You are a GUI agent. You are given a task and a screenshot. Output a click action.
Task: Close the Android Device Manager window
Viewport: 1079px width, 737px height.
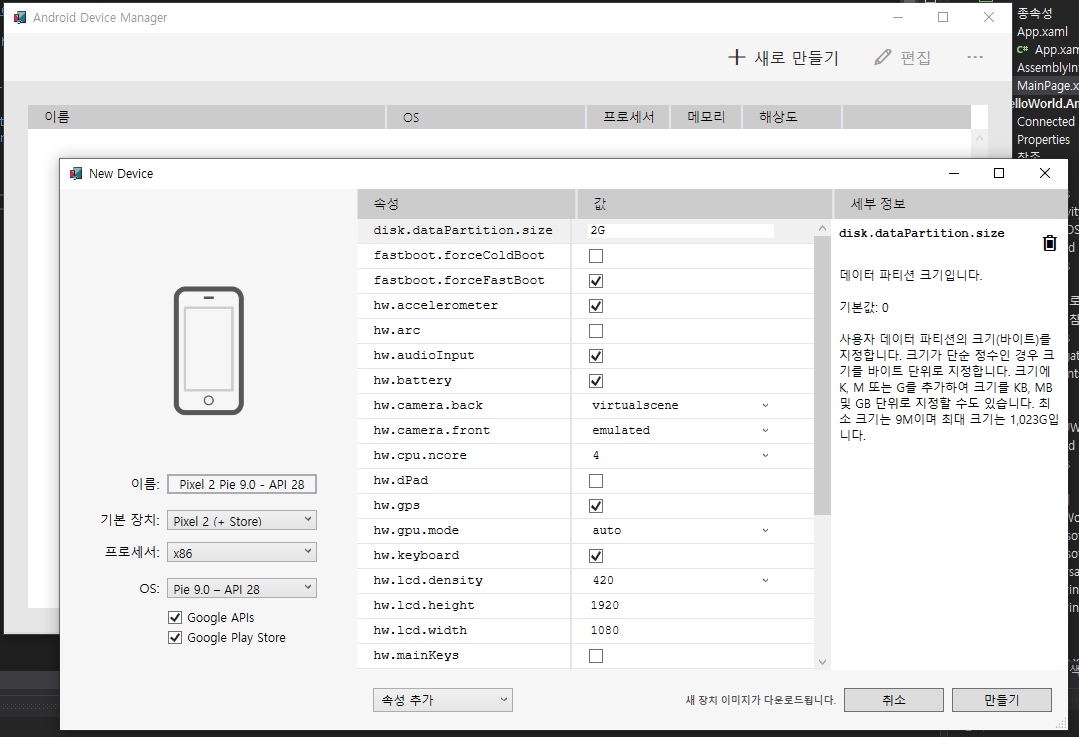point(989,17)
